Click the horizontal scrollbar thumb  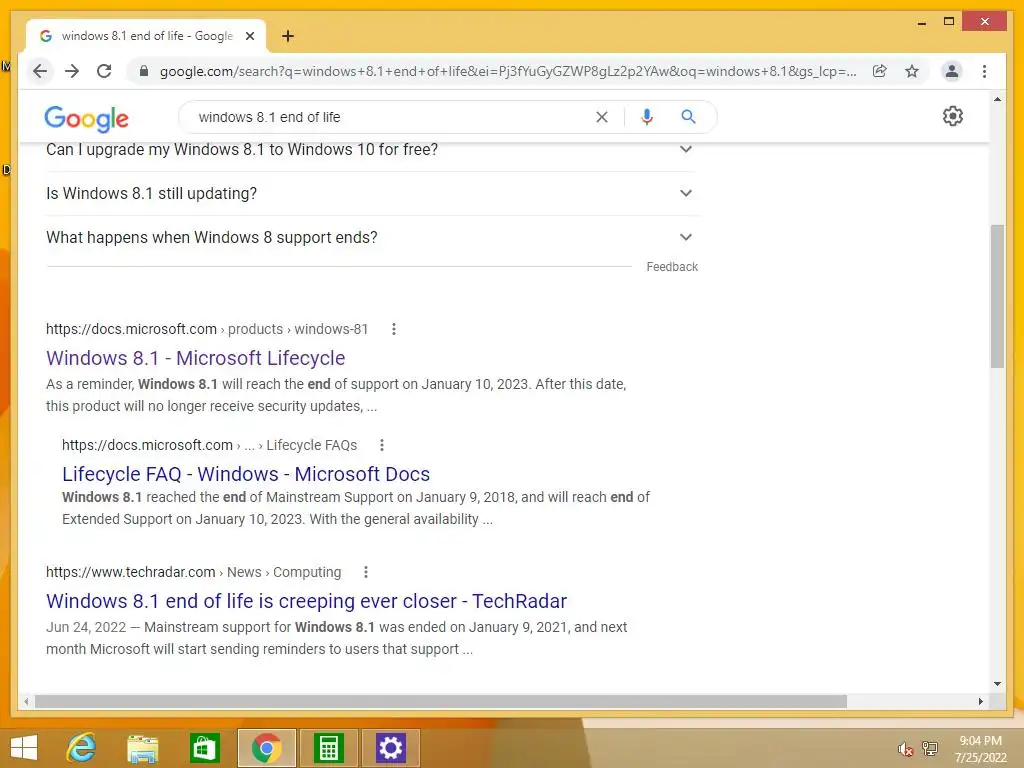[441, 701]
